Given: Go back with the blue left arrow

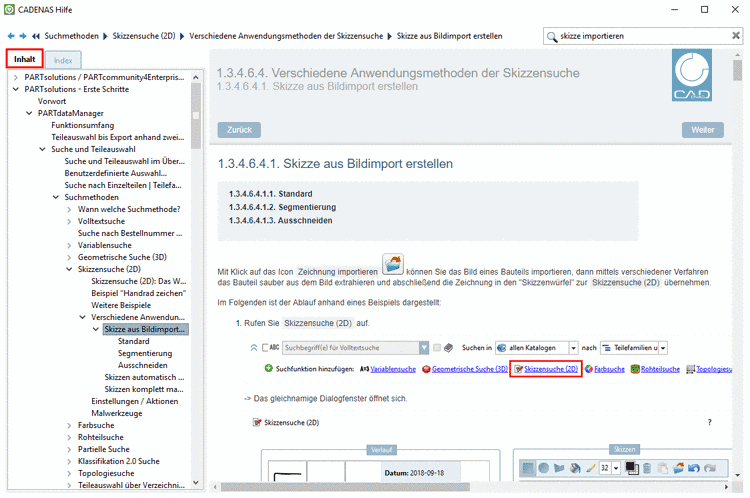Looking at the screenshot, I should [x=11, y=36].
